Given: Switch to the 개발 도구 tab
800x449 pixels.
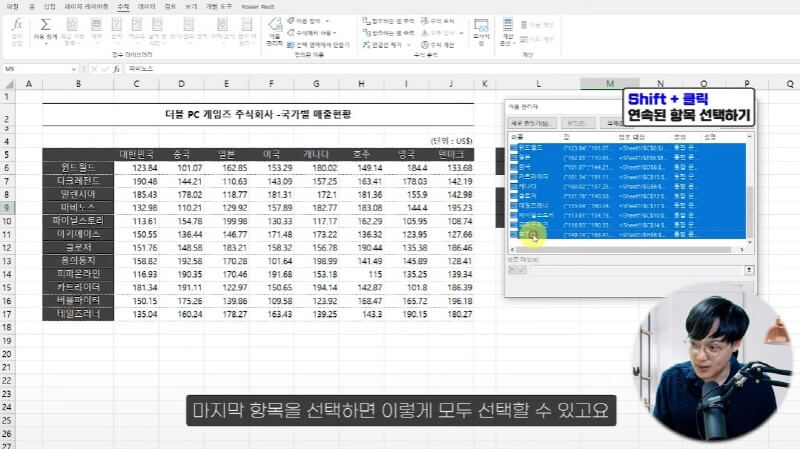Looking at the screenshot, I should tap(218, 7).
